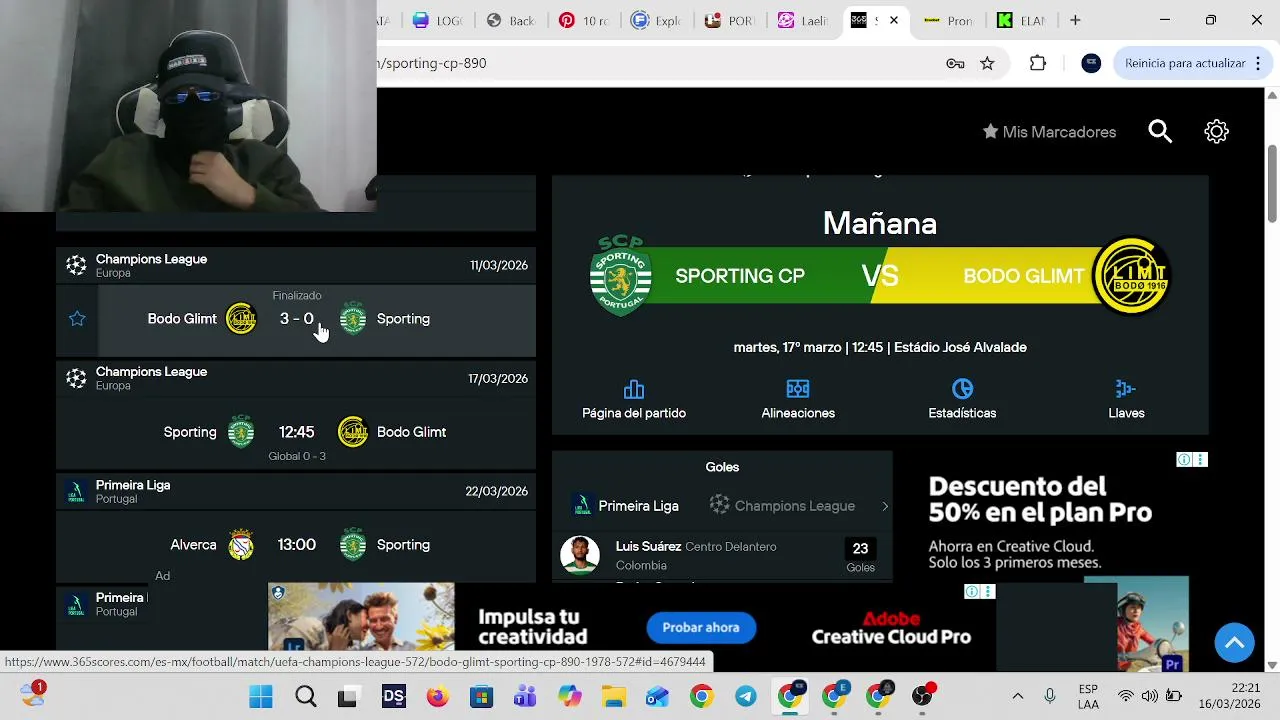The image size is (1280, 720).
Task: Open File Explorer from the taskbar
Action: point(613,696)
